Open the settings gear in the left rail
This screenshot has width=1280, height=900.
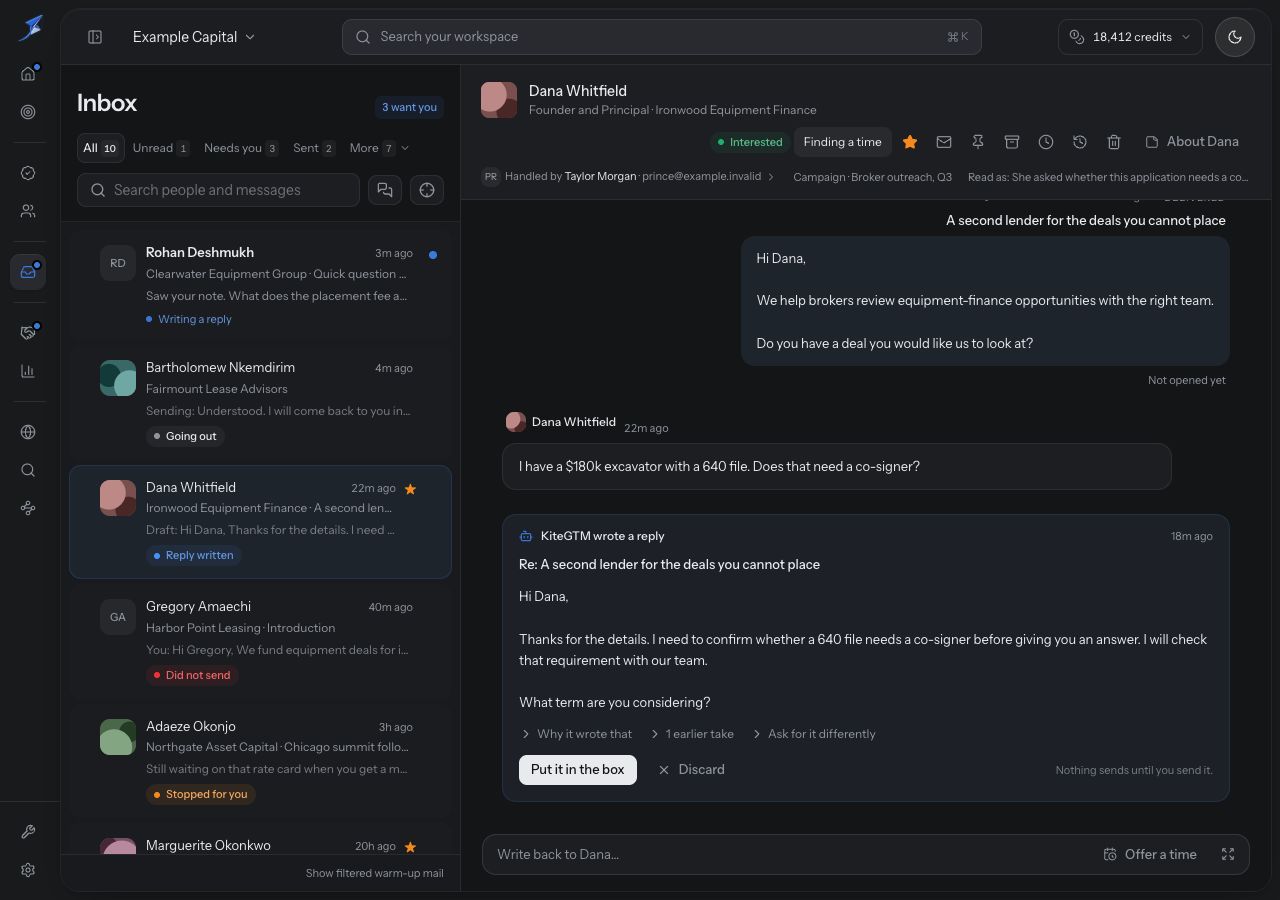(28, 870)
